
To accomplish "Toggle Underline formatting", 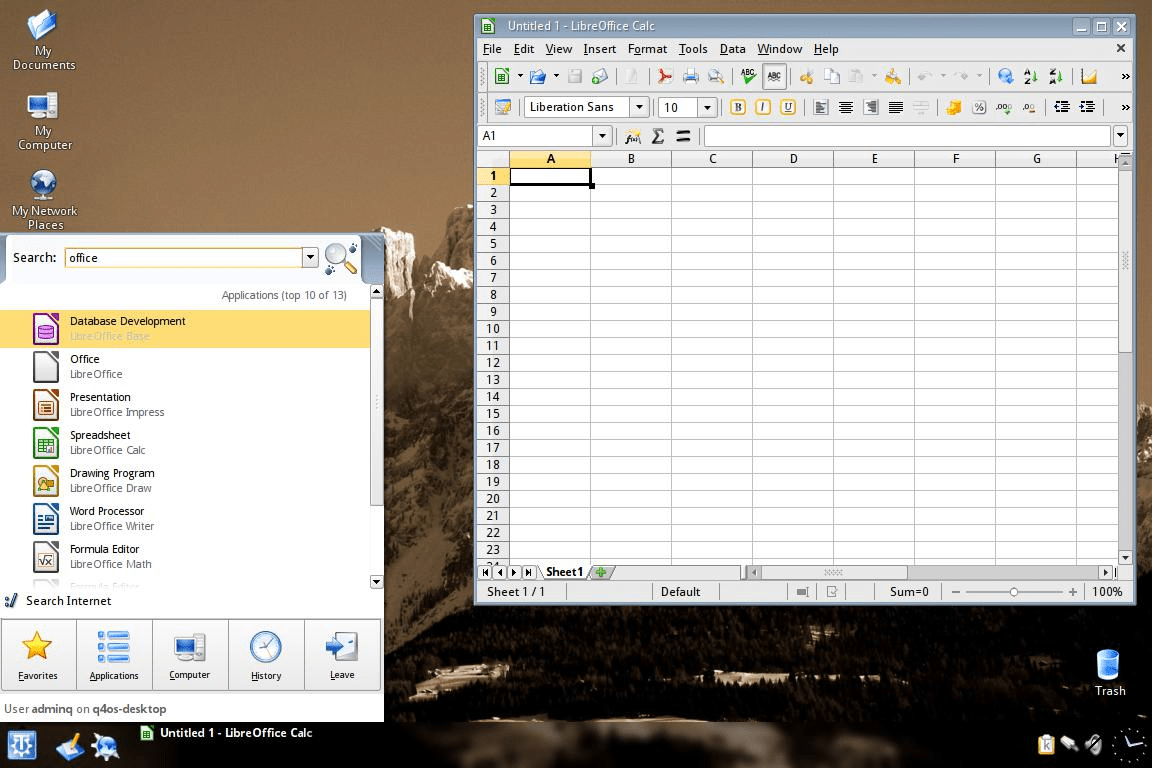I will (x=788, y=107).
